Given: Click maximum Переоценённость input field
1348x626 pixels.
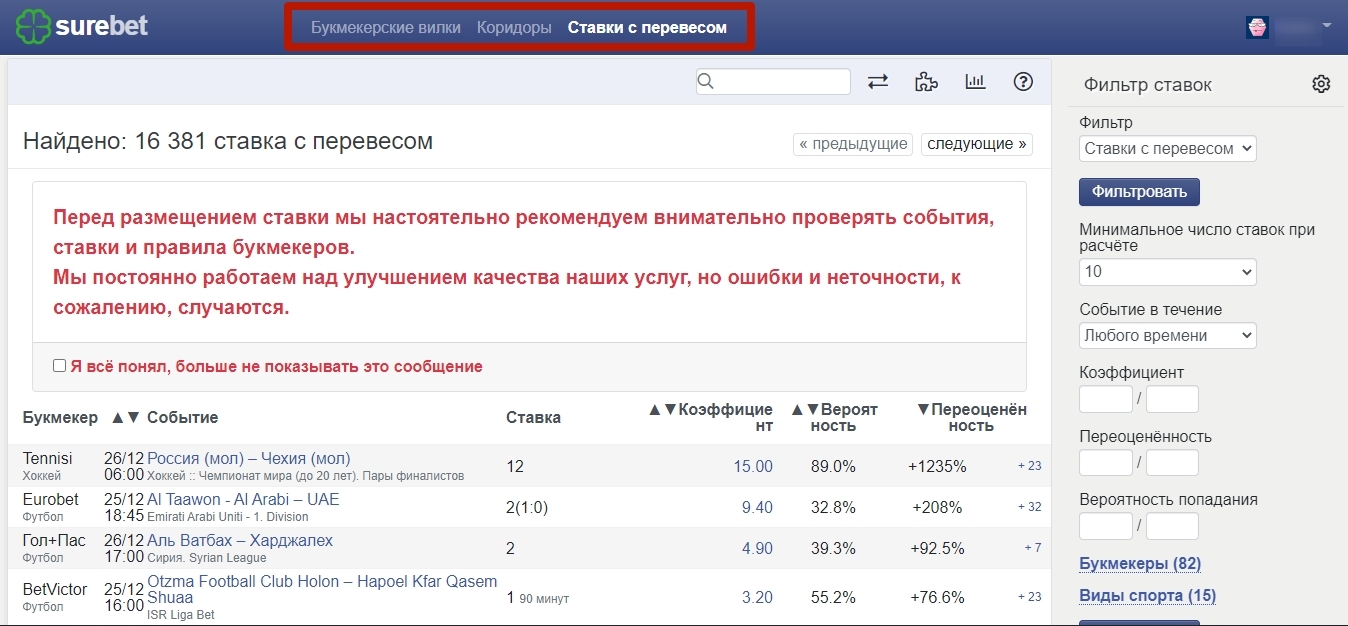Looking at the screenshot, I should click(1172, 462).
